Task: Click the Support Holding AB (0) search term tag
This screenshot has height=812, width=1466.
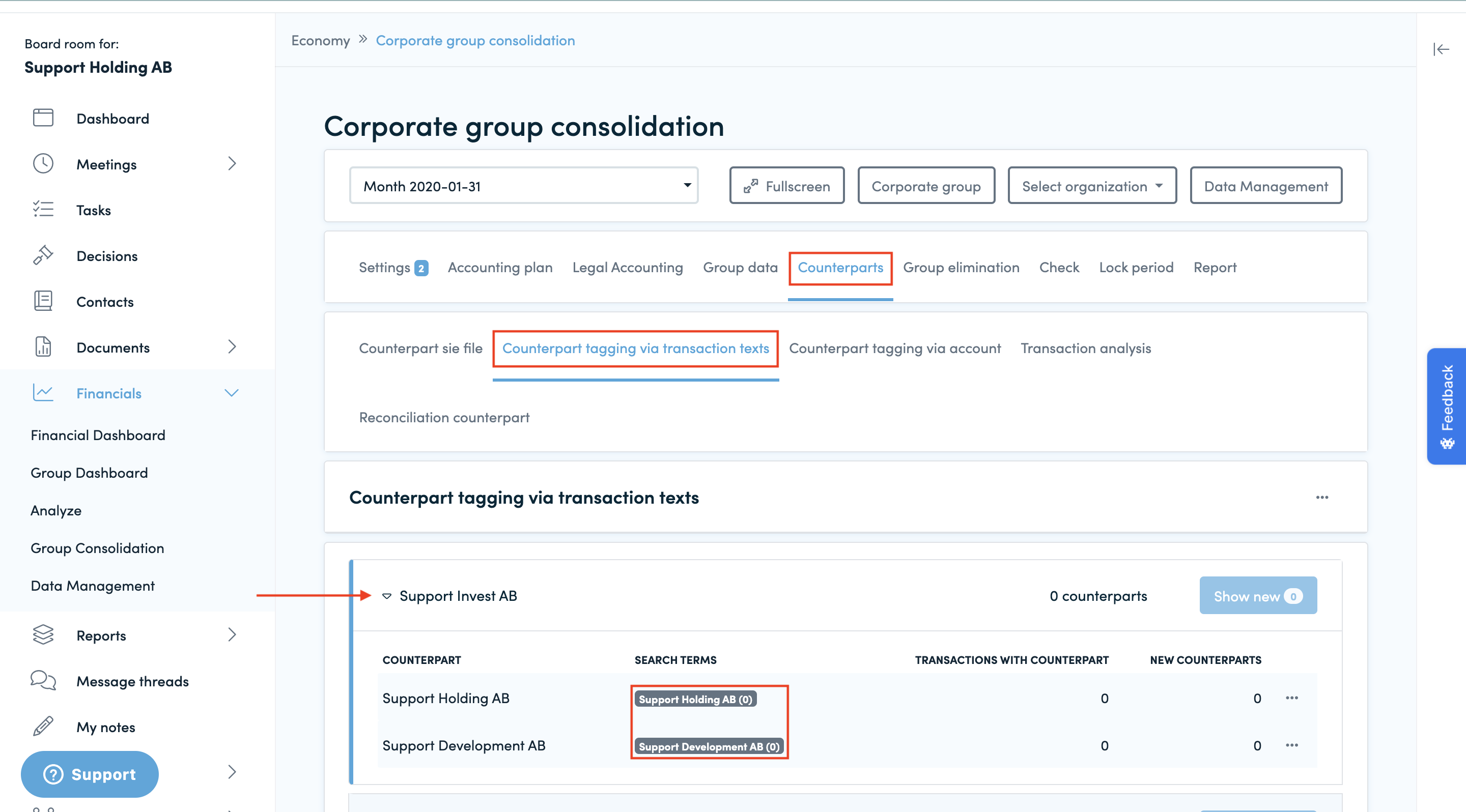Action: 695,699
